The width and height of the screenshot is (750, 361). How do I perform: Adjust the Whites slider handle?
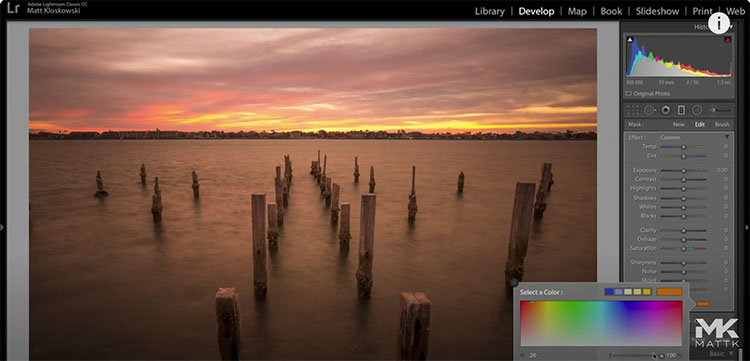click(684, 207)
